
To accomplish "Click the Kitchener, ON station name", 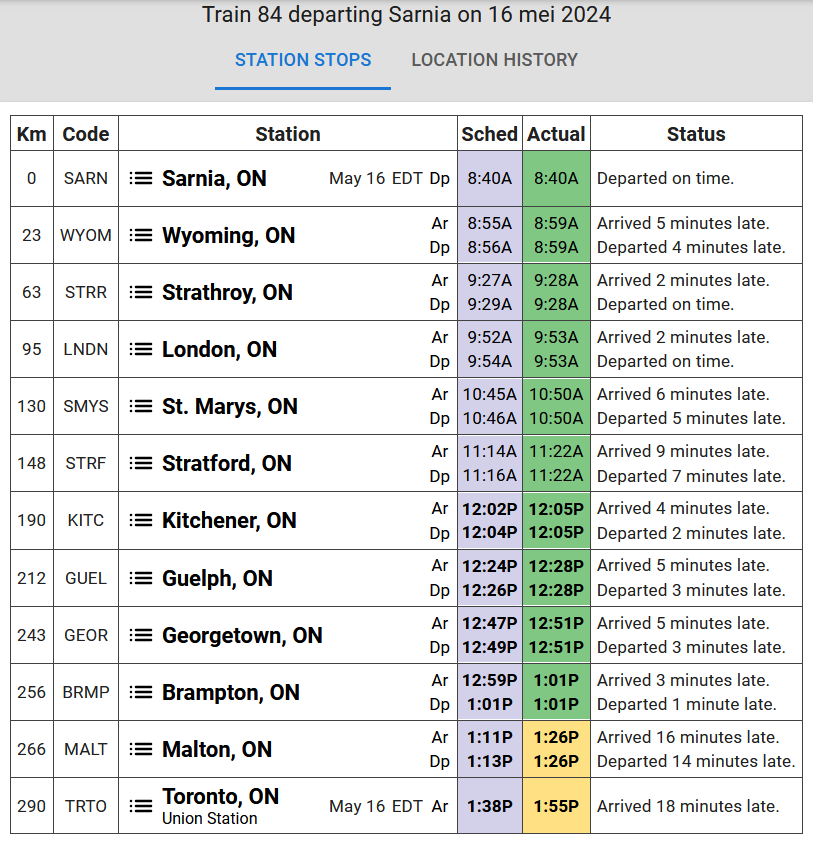I will coord(229,521).
